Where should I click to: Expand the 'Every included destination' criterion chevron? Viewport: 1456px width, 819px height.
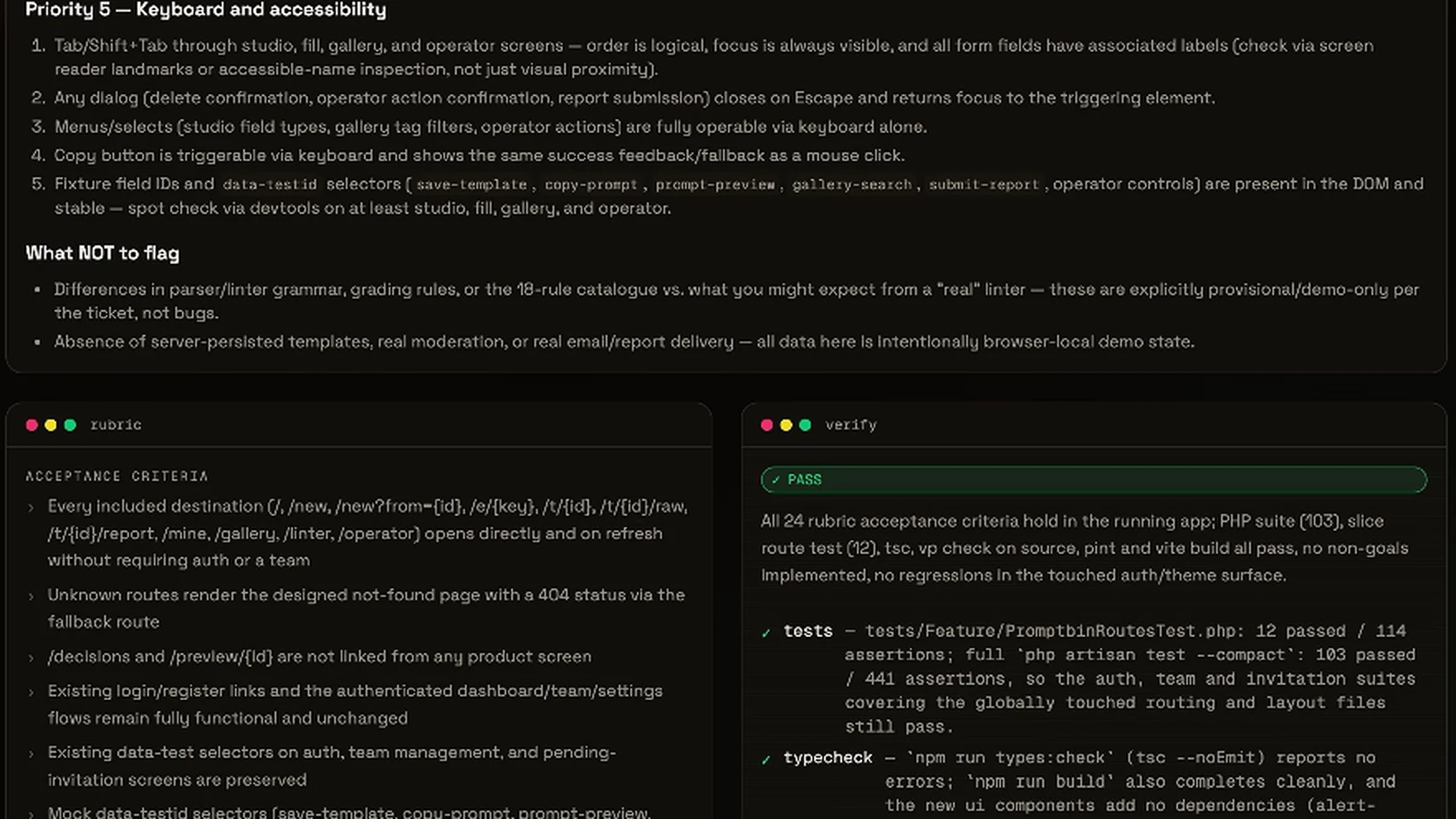(x=31, y=508)
